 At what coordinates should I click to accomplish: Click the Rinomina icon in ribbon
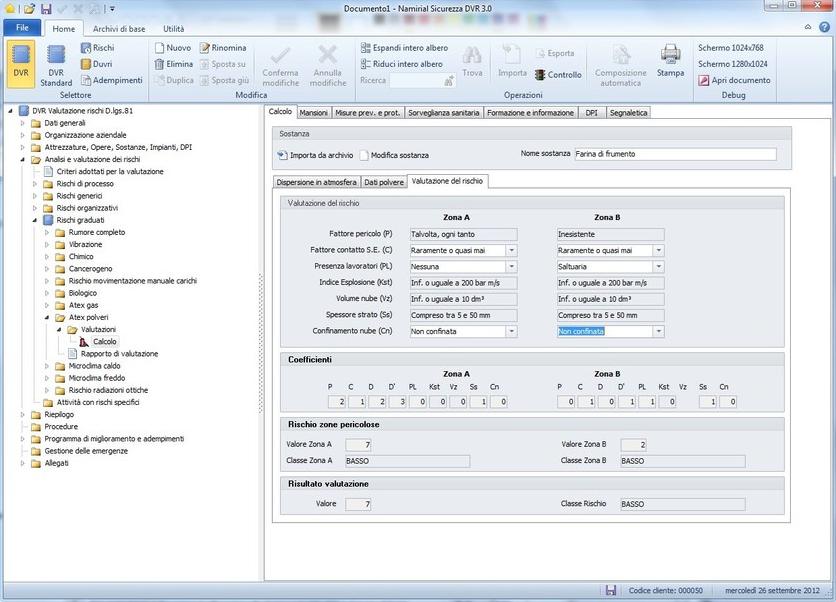[204, 48]
